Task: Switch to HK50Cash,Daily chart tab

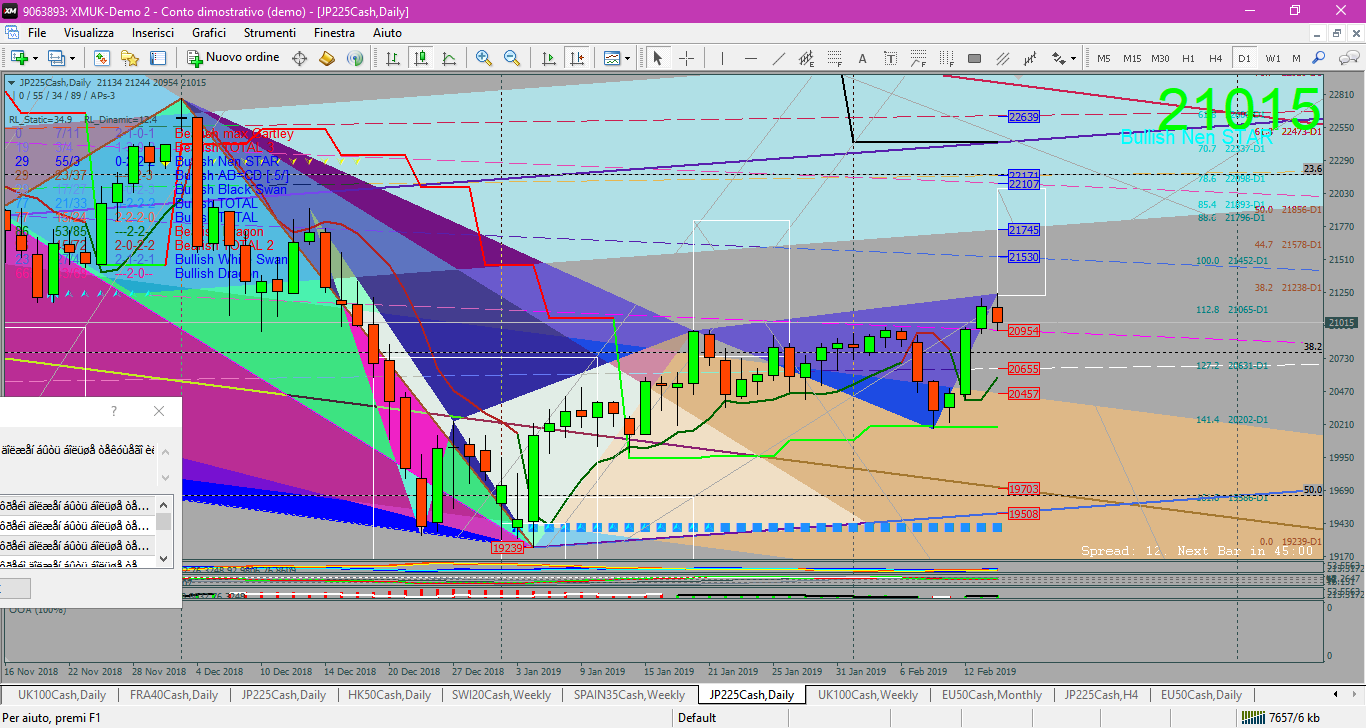Action: 389,695
